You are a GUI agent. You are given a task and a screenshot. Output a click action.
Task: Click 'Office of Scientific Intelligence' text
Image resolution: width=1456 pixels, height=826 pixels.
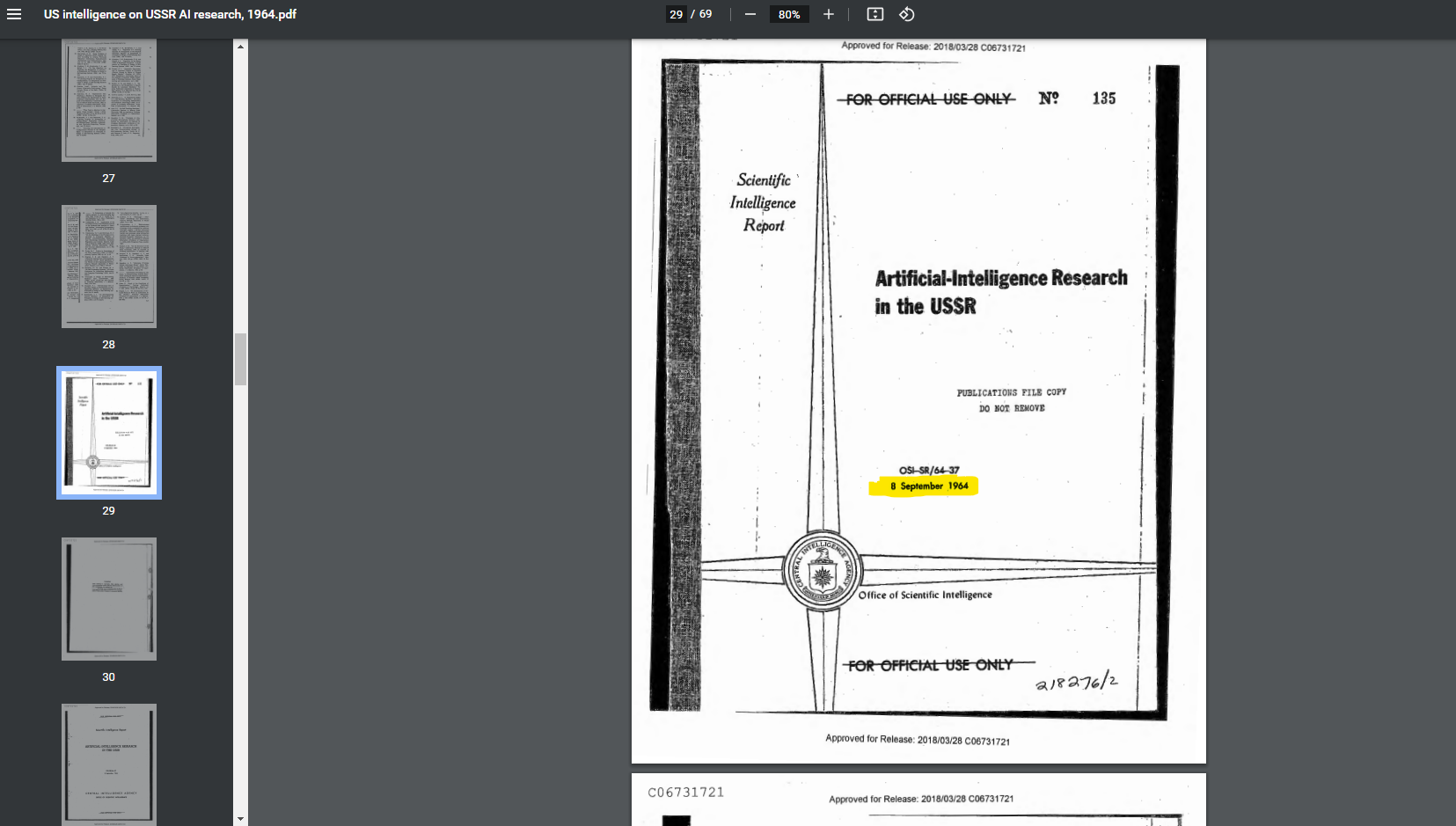(926, 595)
